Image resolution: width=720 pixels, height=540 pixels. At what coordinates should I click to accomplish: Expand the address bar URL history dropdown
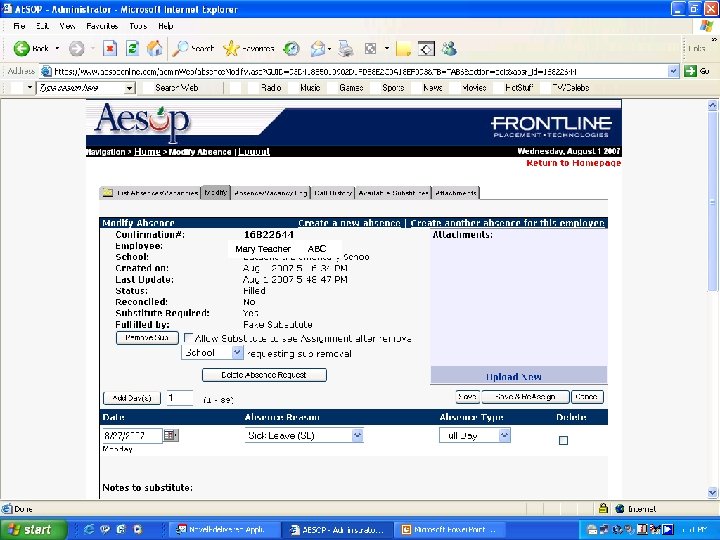click(673, 71)
